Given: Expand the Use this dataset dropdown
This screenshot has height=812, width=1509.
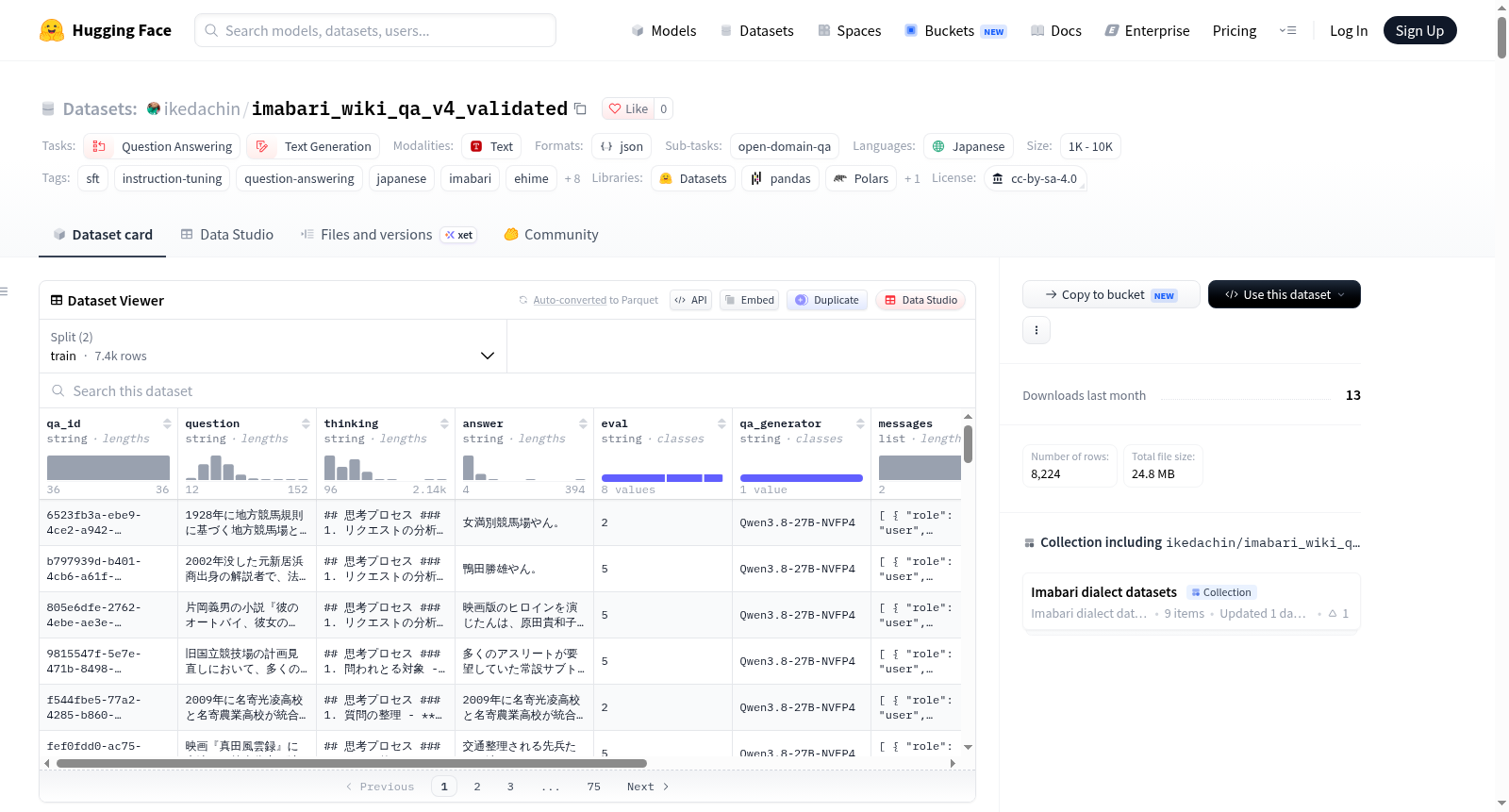Looking at the screenshot, I should [1284, 294].
